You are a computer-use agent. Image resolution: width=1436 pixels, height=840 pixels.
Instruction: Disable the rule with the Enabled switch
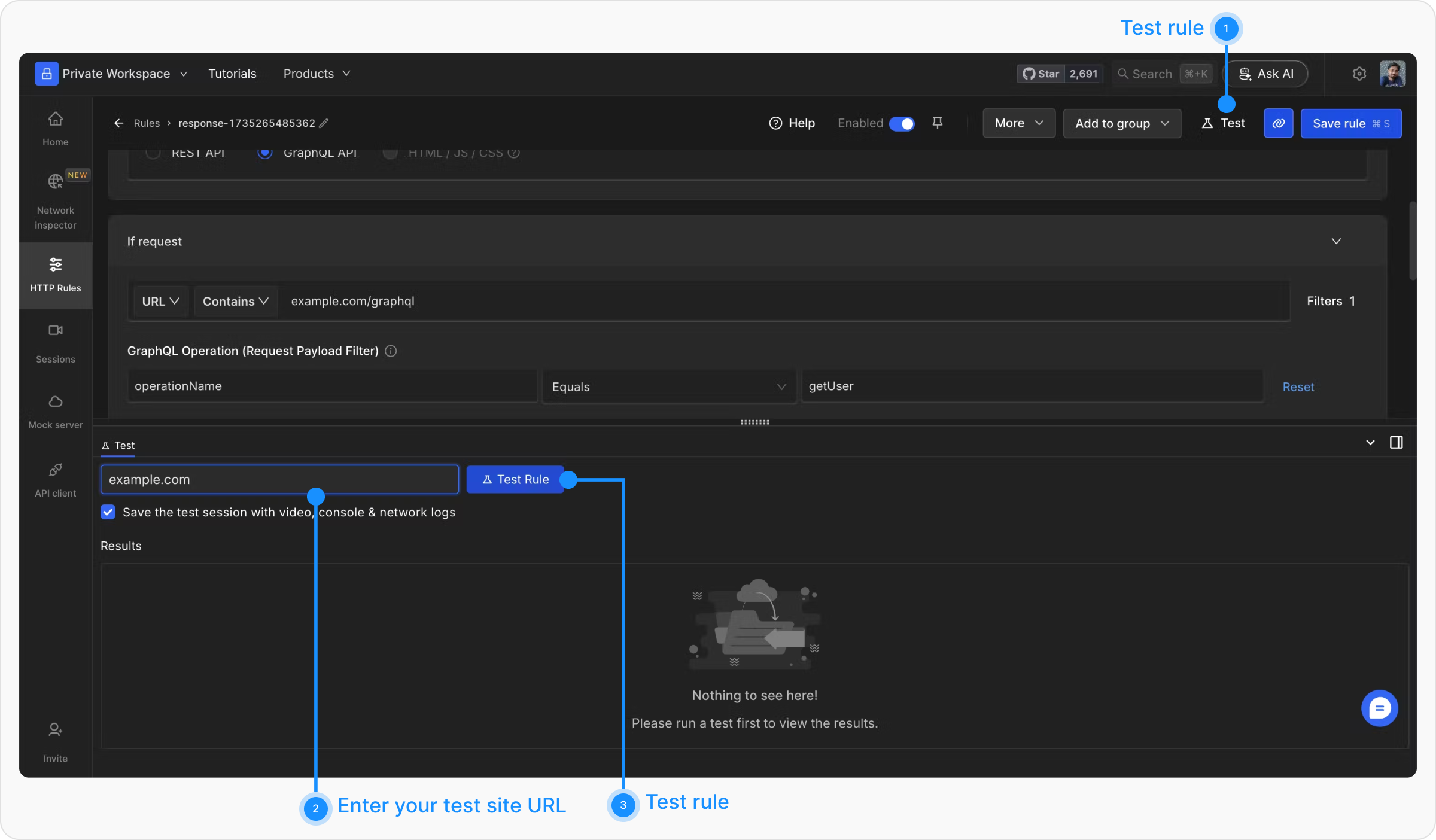(x=901, y=123)
